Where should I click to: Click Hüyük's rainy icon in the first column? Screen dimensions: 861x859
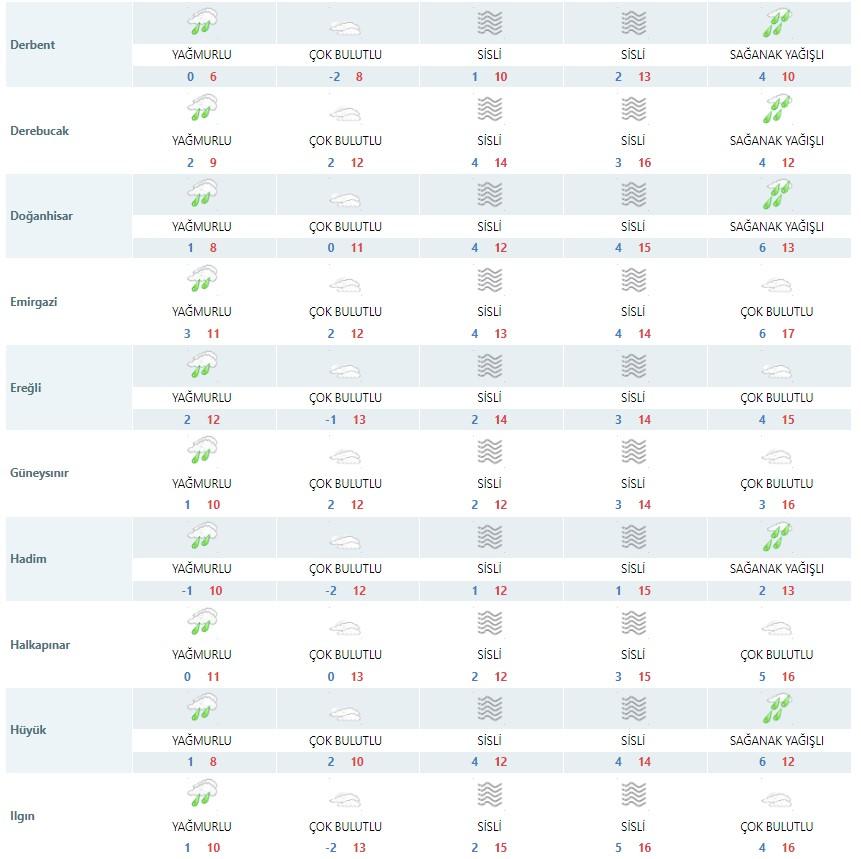[x=202, y=707]
